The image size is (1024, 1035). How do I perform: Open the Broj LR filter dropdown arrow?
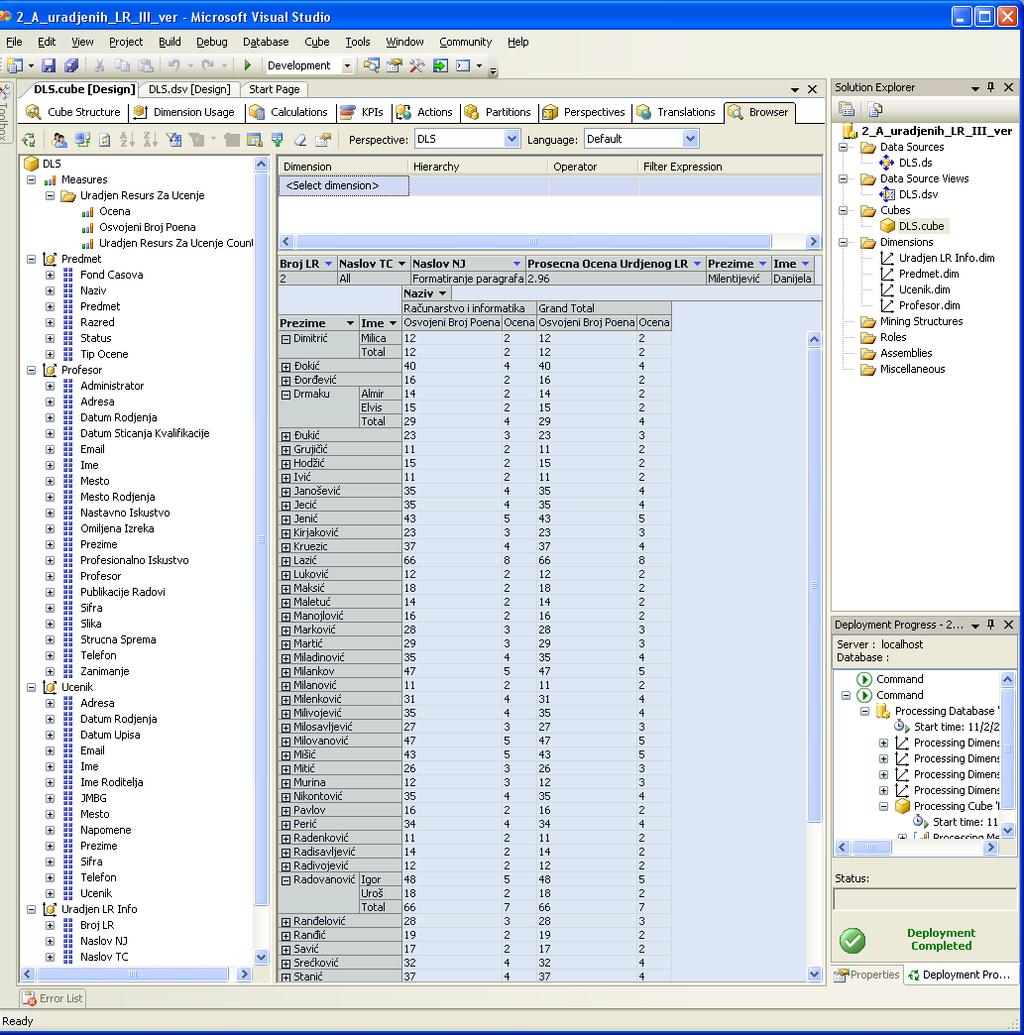pos(328,264)
